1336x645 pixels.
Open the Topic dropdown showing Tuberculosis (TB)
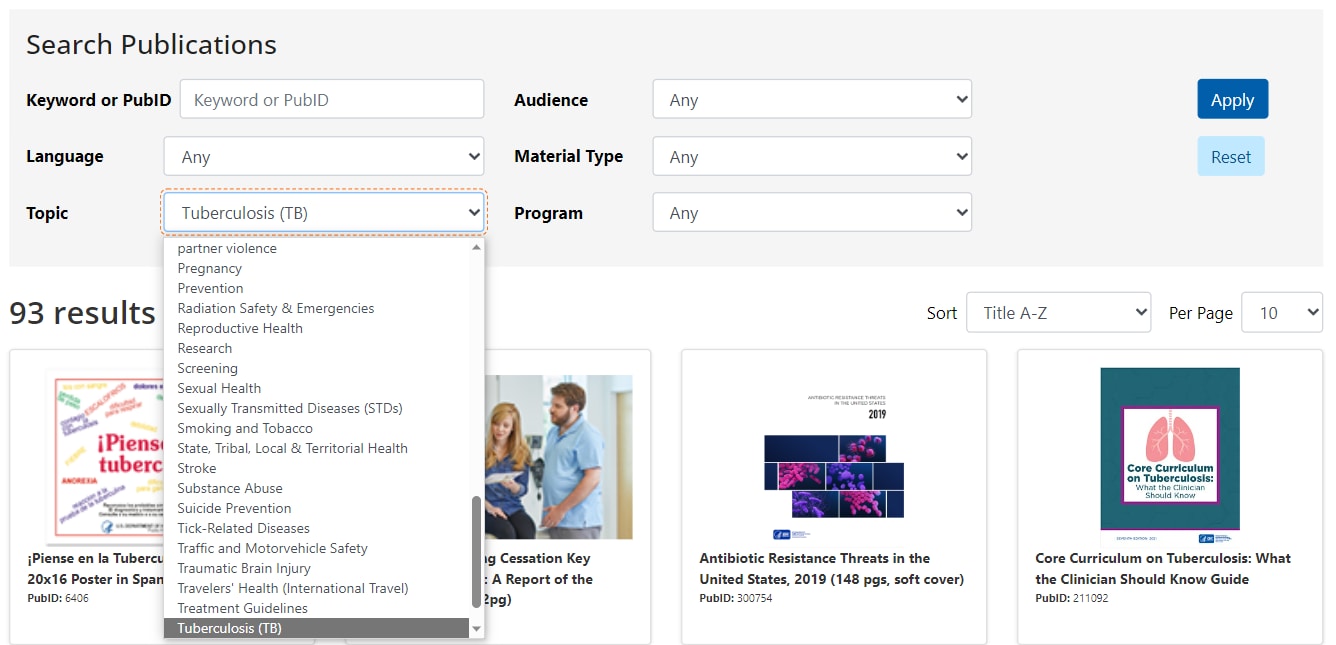(x=324, y=213)
